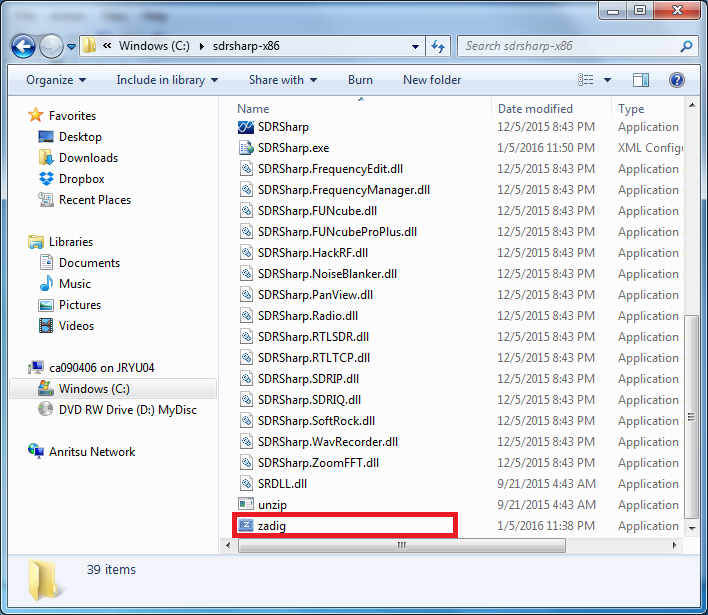Open Anritsu Network

82,452
